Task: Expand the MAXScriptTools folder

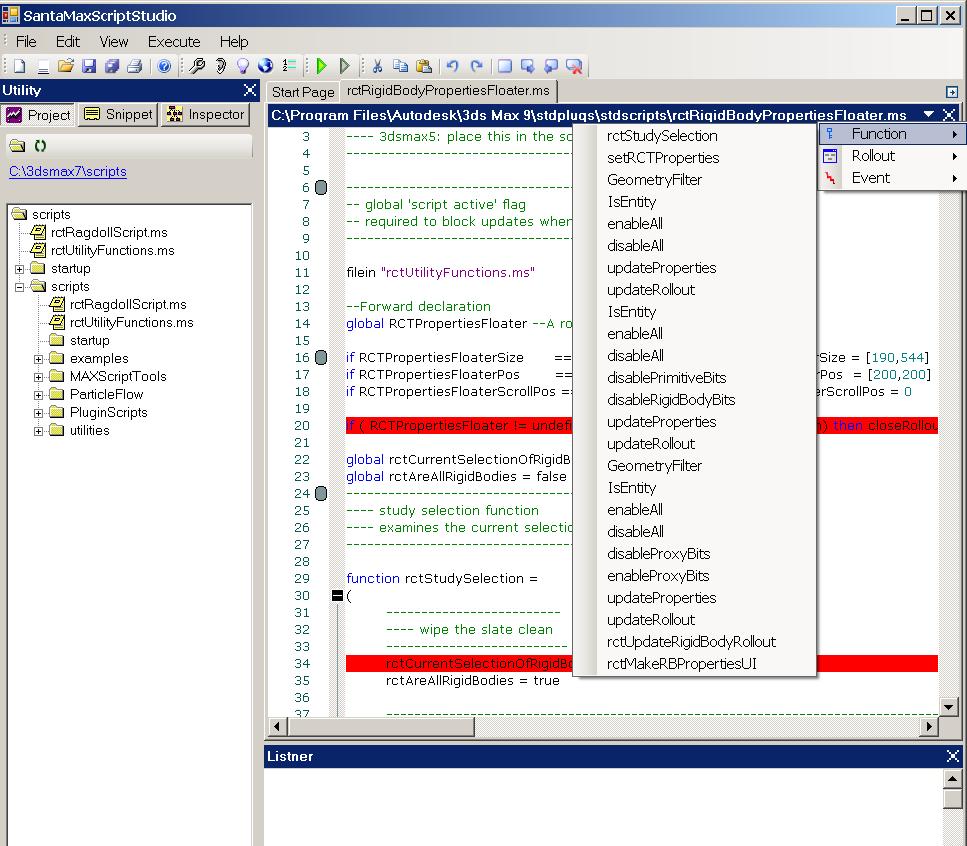Action: point(38,377)
